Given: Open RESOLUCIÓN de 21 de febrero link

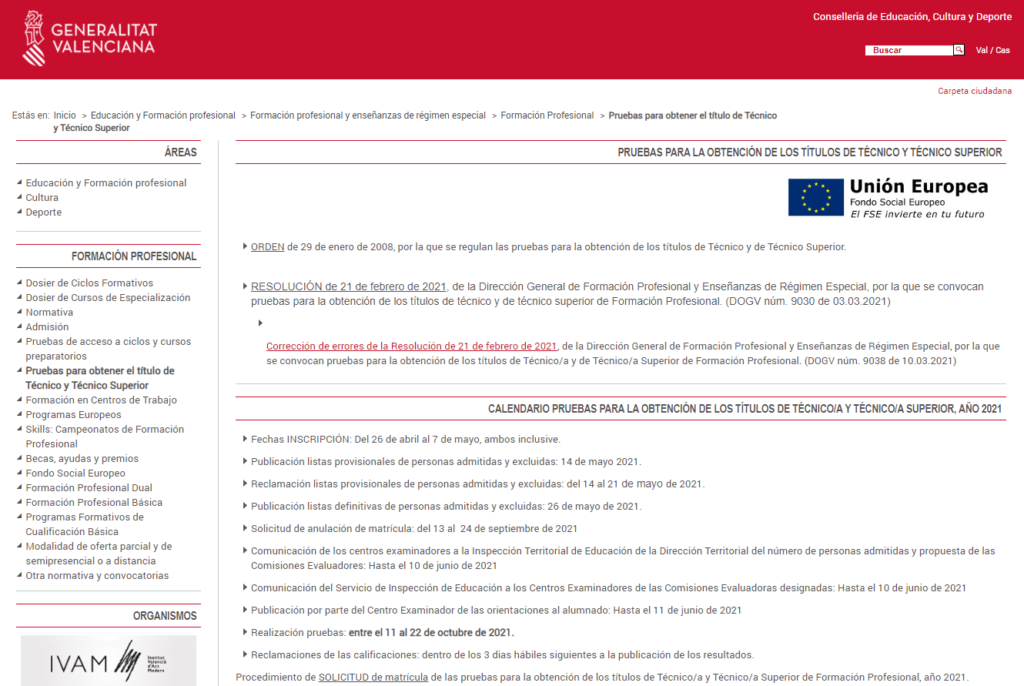Looking at the screenshot, I should coord(350,286).
